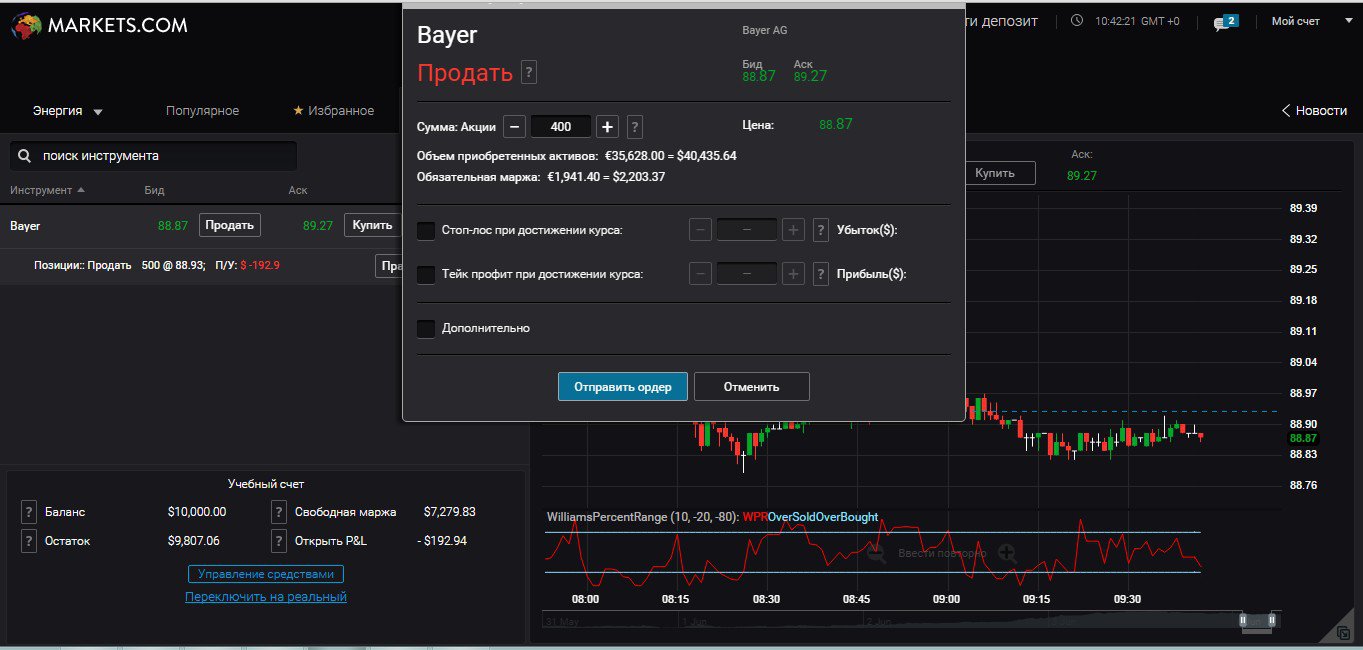This screenshot has width=1363, height=650.
Task: Open the help icon on the stop-loss row
Action: (x=820, y=230)
